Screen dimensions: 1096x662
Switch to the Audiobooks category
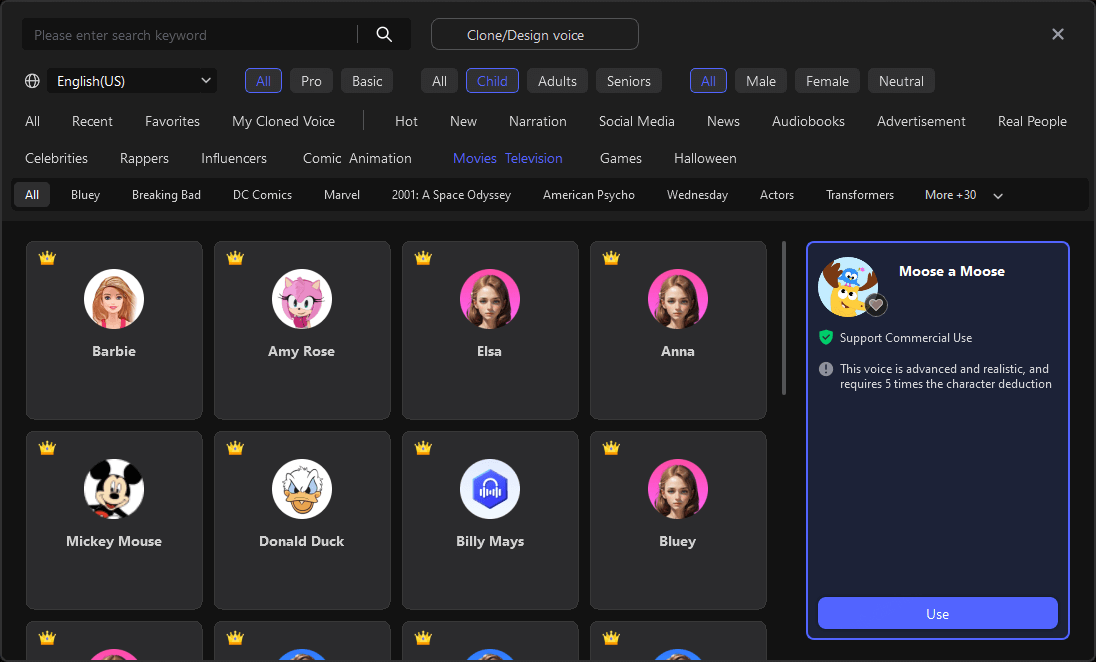pos(808,121)
